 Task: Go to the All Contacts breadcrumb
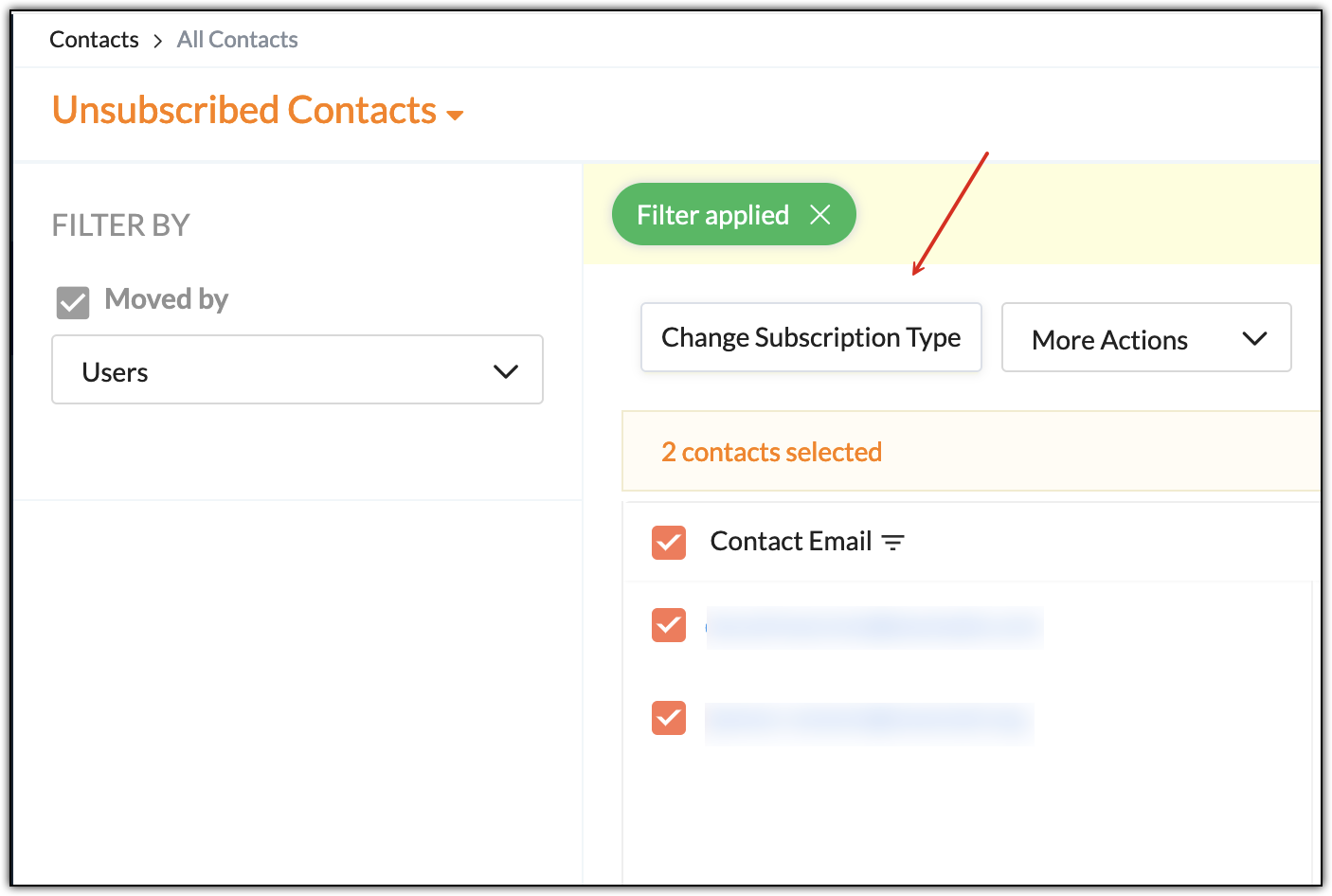(237, 40)
